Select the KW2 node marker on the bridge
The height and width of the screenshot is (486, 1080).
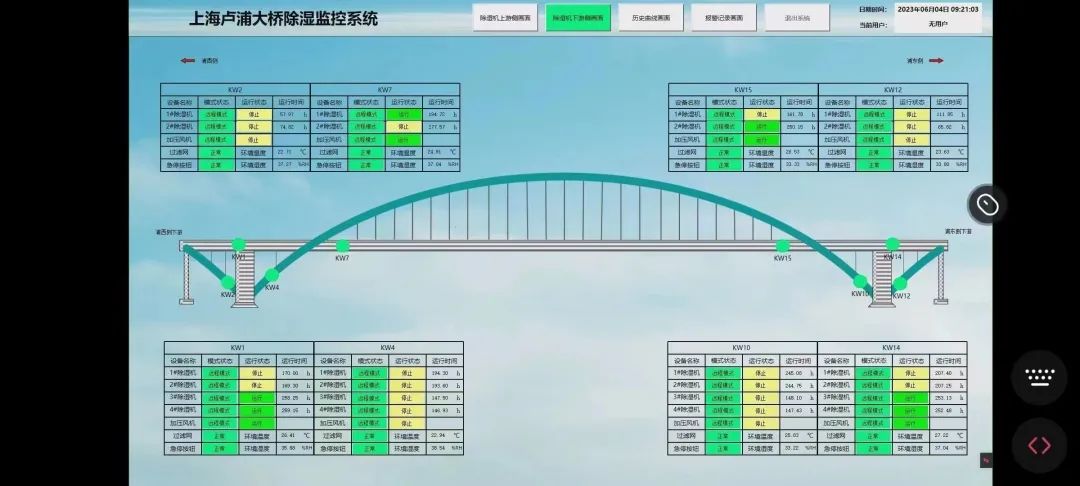[x=228, y=282]
